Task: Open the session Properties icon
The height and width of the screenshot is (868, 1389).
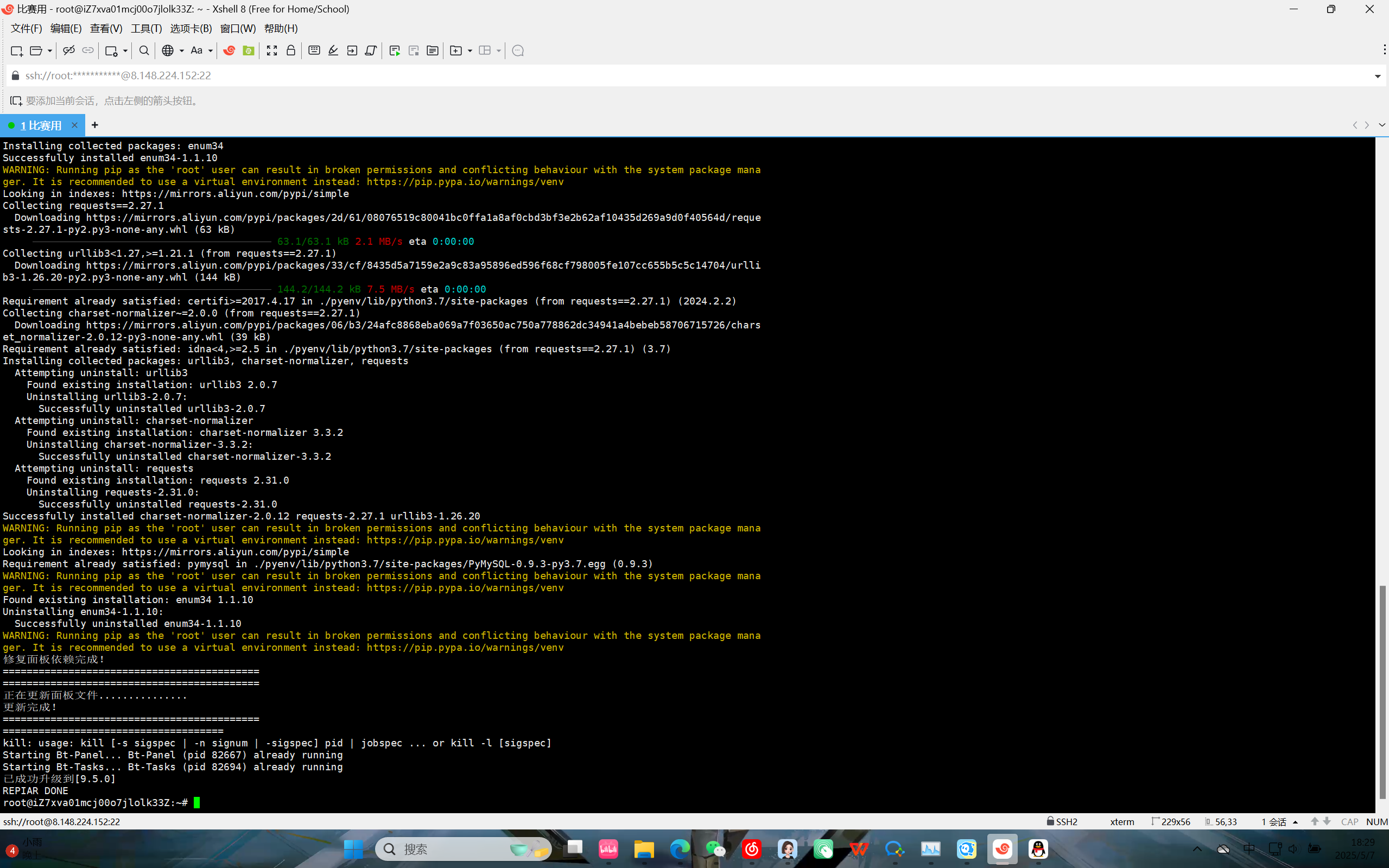Action: pos(111,50)
